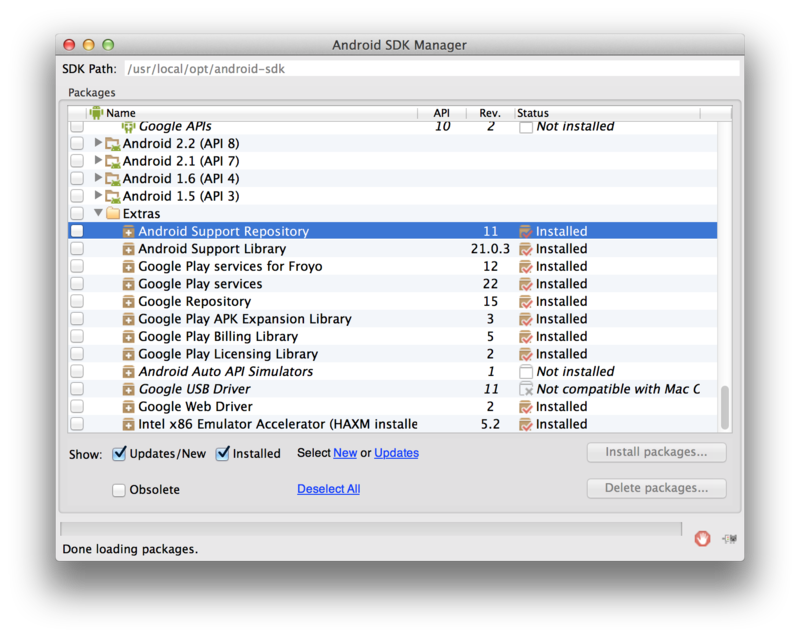Click the Android 2.2 (API 8) platform folder icon

[x=112, y=144]
